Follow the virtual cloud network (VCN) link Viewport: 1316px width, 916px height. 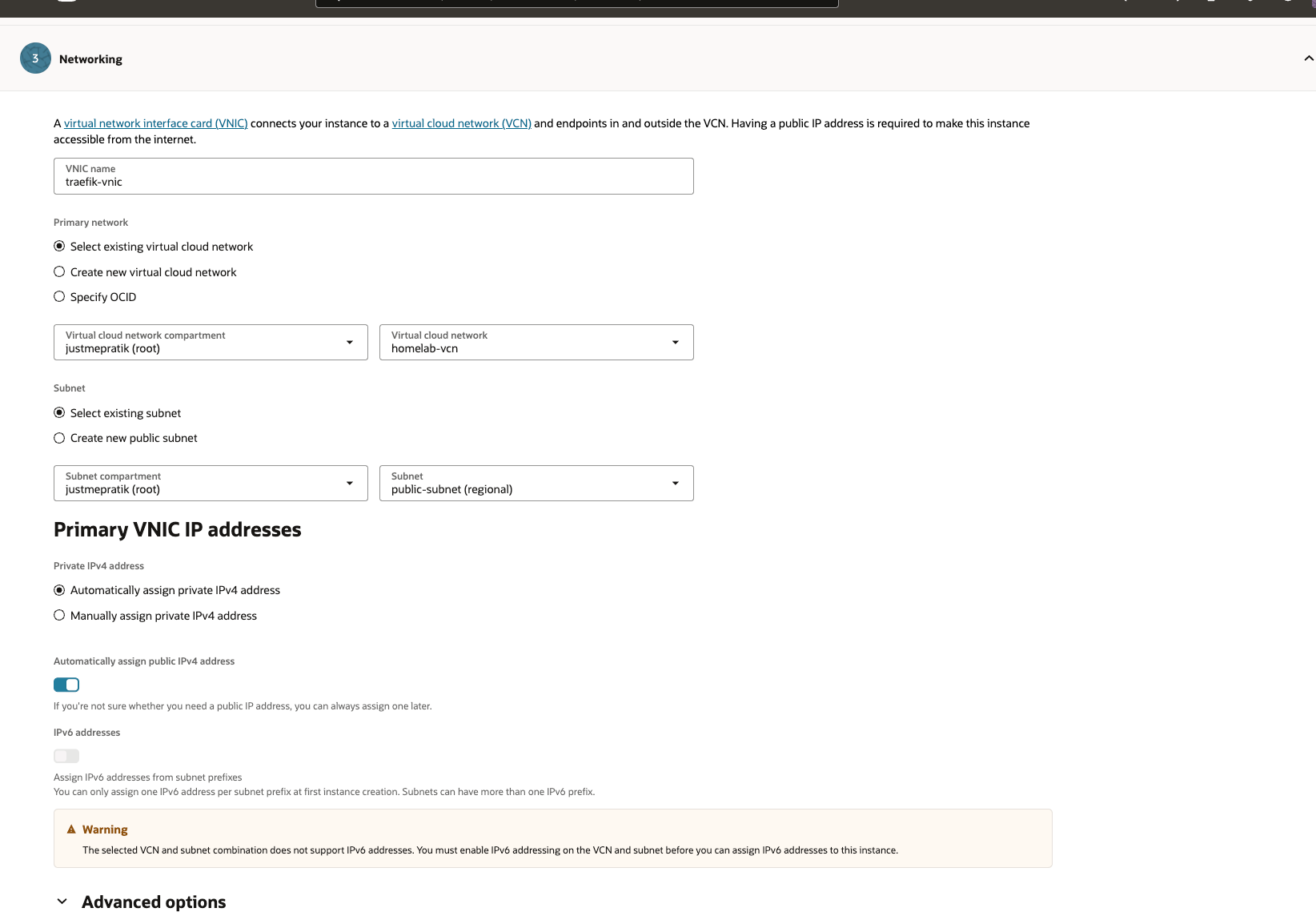pyautogui.click(x=461, y=123)
